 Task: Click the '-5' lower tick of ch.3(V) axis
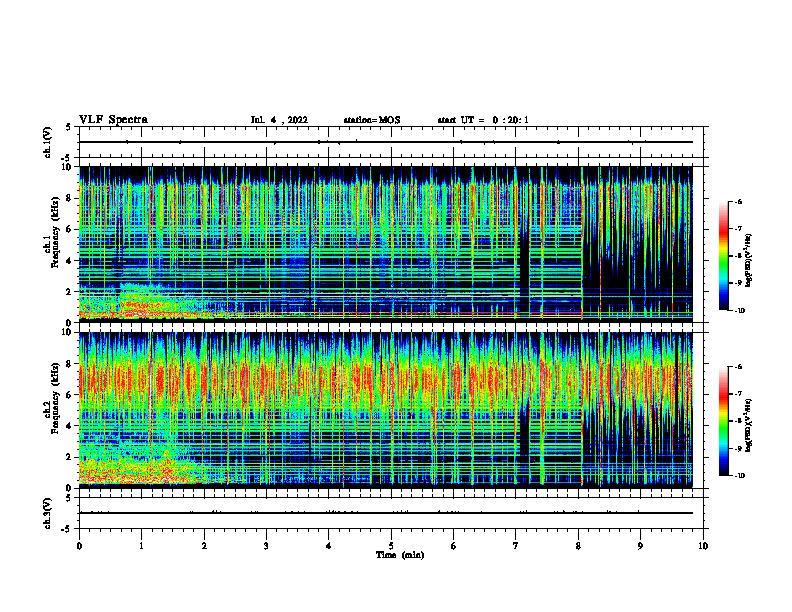(67, 529)
